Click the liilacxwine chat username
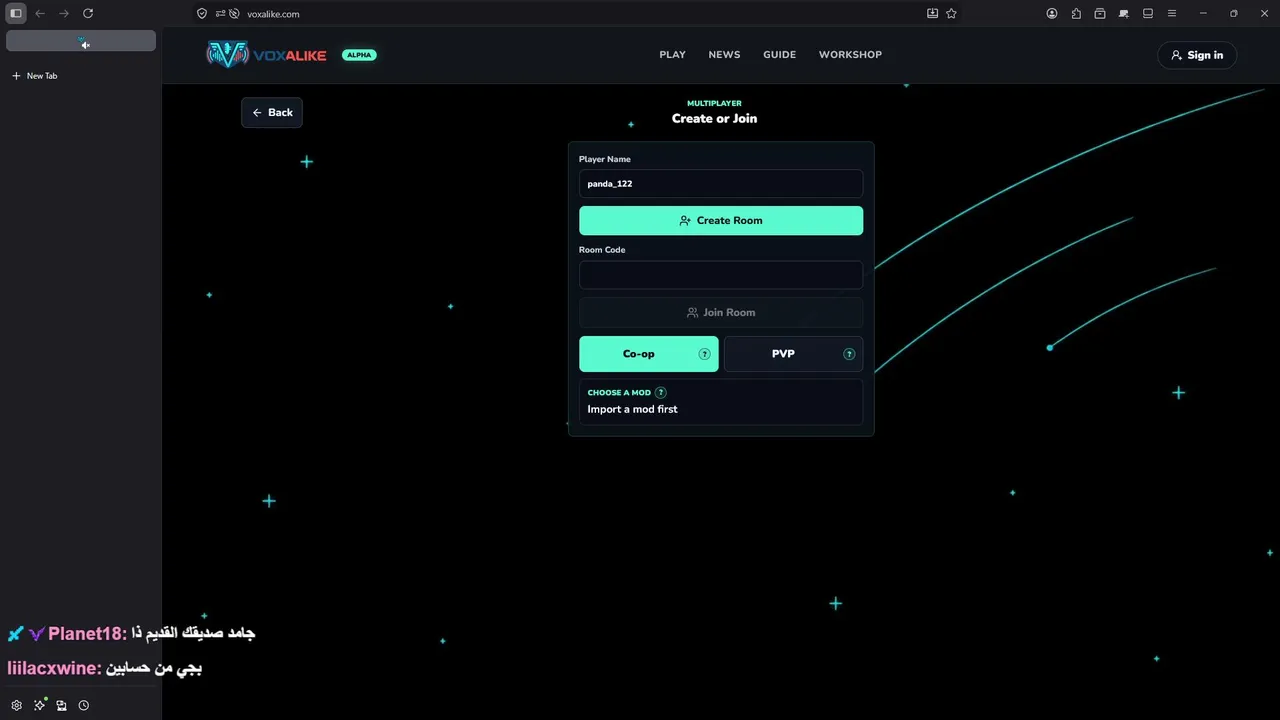Image resolution: width=1280 pixels, height=720 pixels. [54, 668]
